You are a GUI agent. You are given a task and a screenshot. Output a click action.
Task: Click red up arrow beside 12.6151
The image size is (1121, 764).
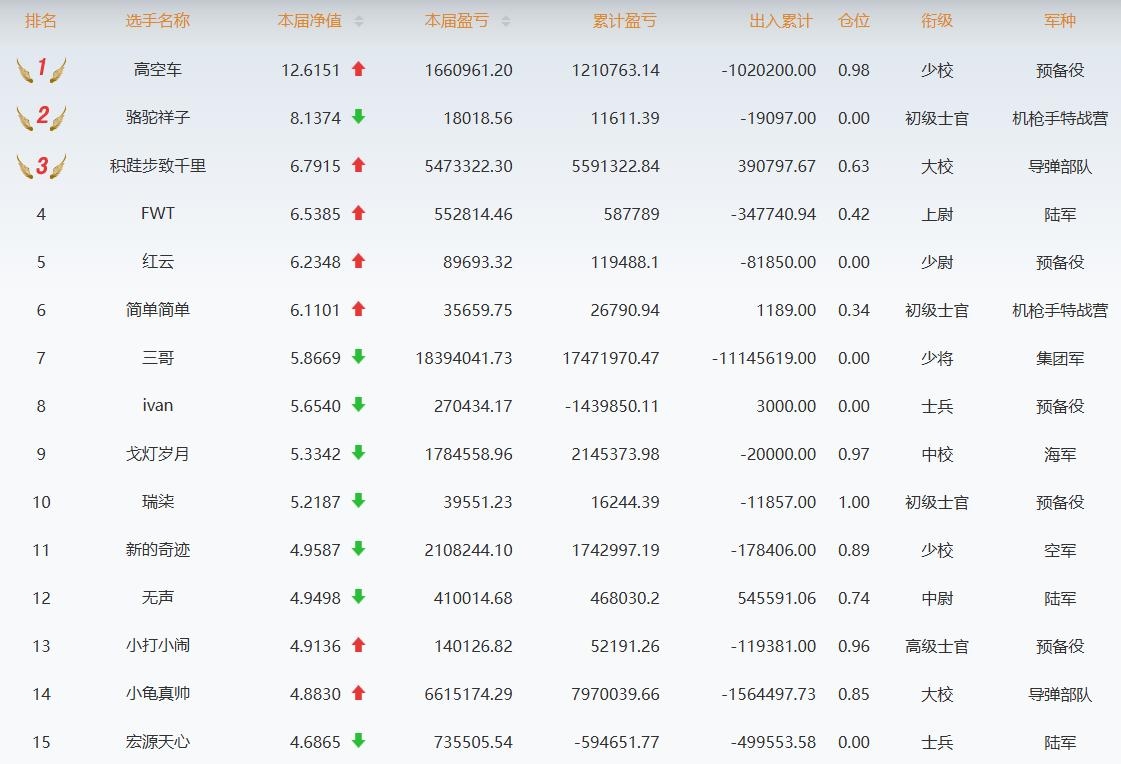[359, 69]
